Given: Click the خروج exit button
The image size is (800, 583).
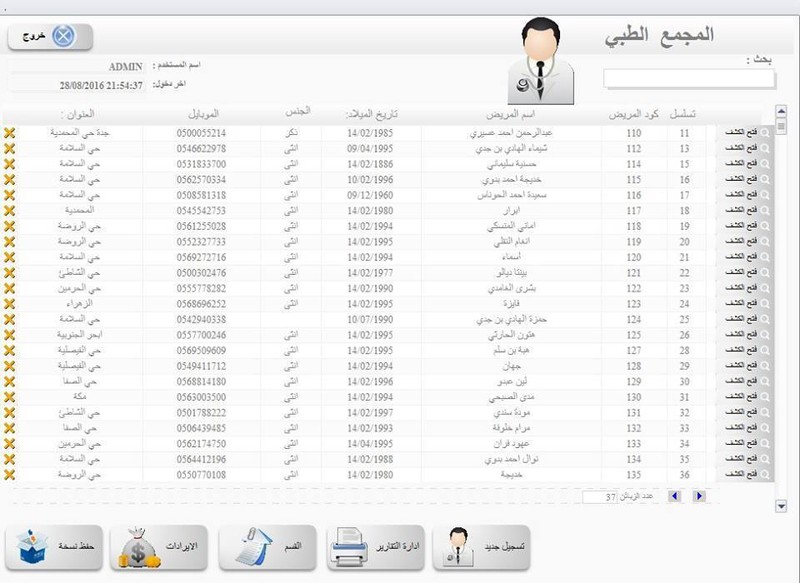Looking at the screenshot, I should pos(50,38).
